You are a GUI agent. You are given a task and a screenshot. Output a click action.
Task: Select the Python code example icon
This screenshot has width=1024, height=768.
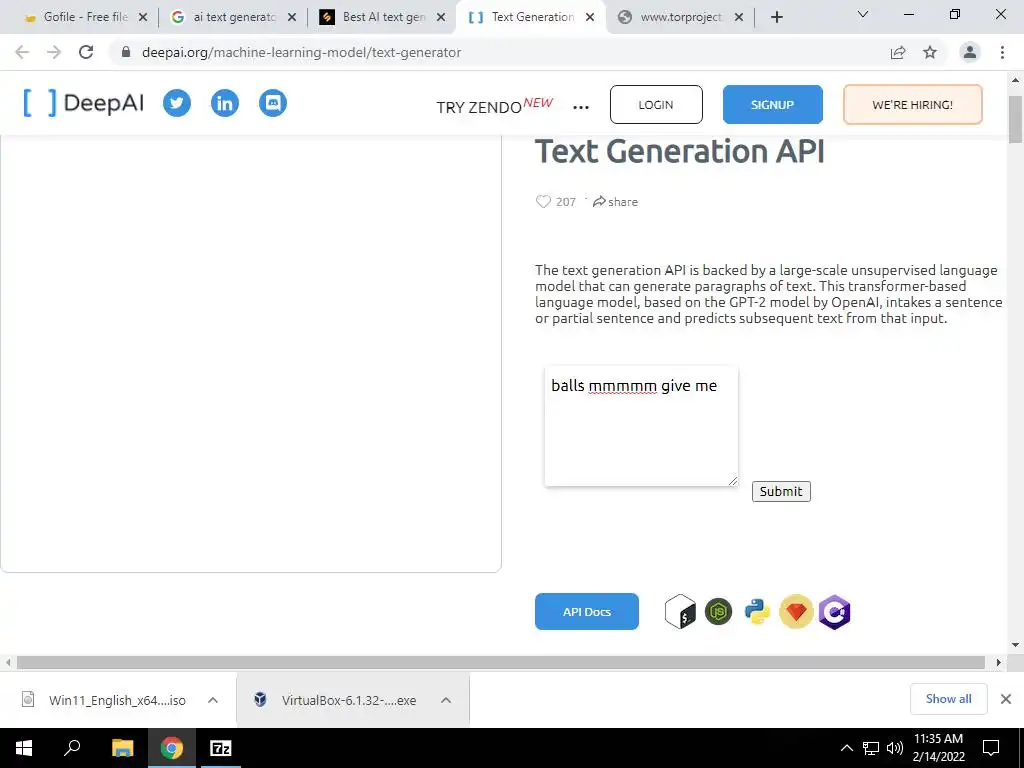[757, 612]
